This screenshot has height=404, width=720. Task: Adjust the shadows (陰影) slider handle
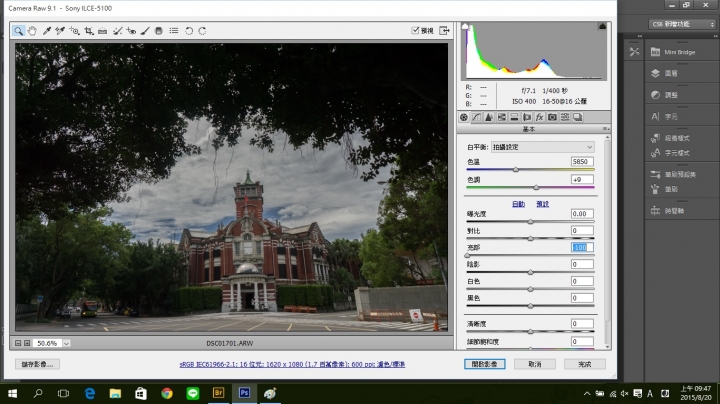click(530, 272)
